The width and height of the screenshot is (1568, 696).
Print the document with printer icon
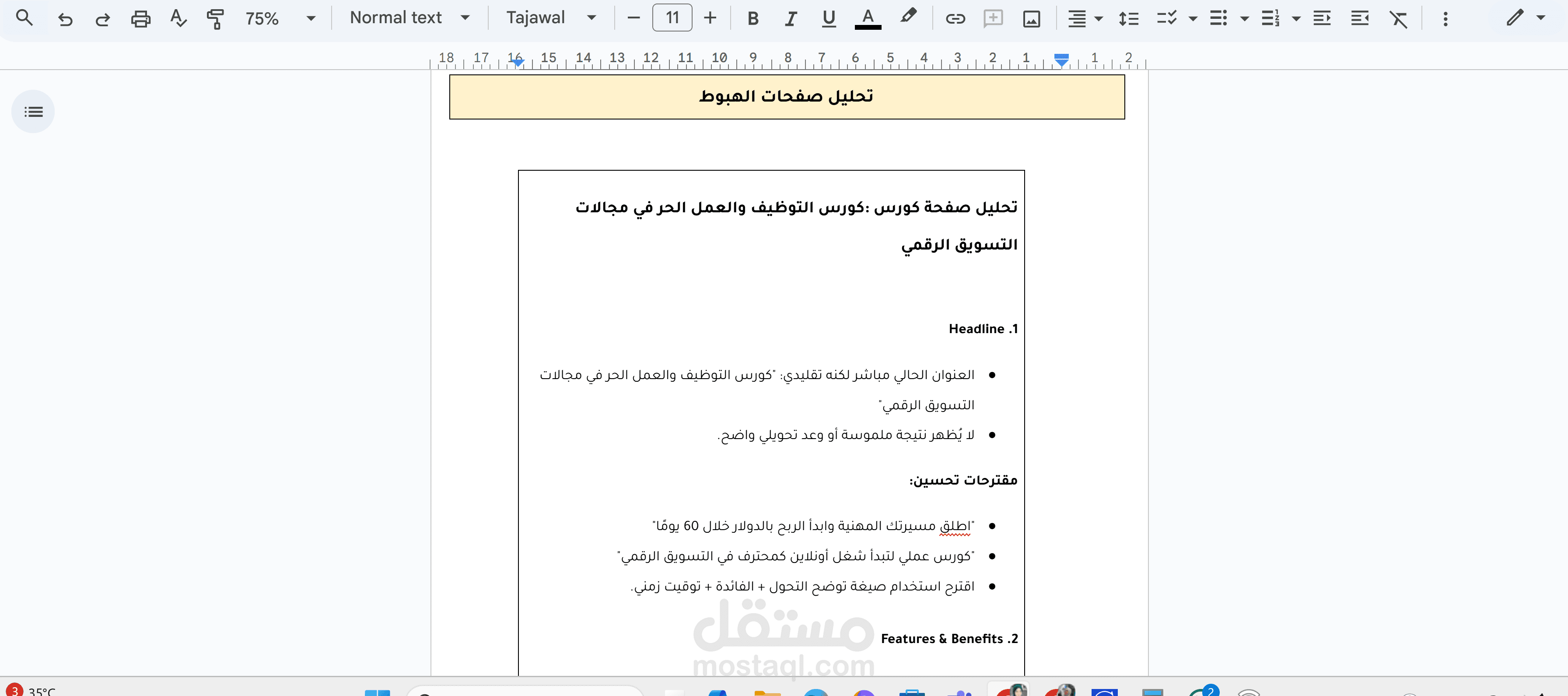pos(140,19)
